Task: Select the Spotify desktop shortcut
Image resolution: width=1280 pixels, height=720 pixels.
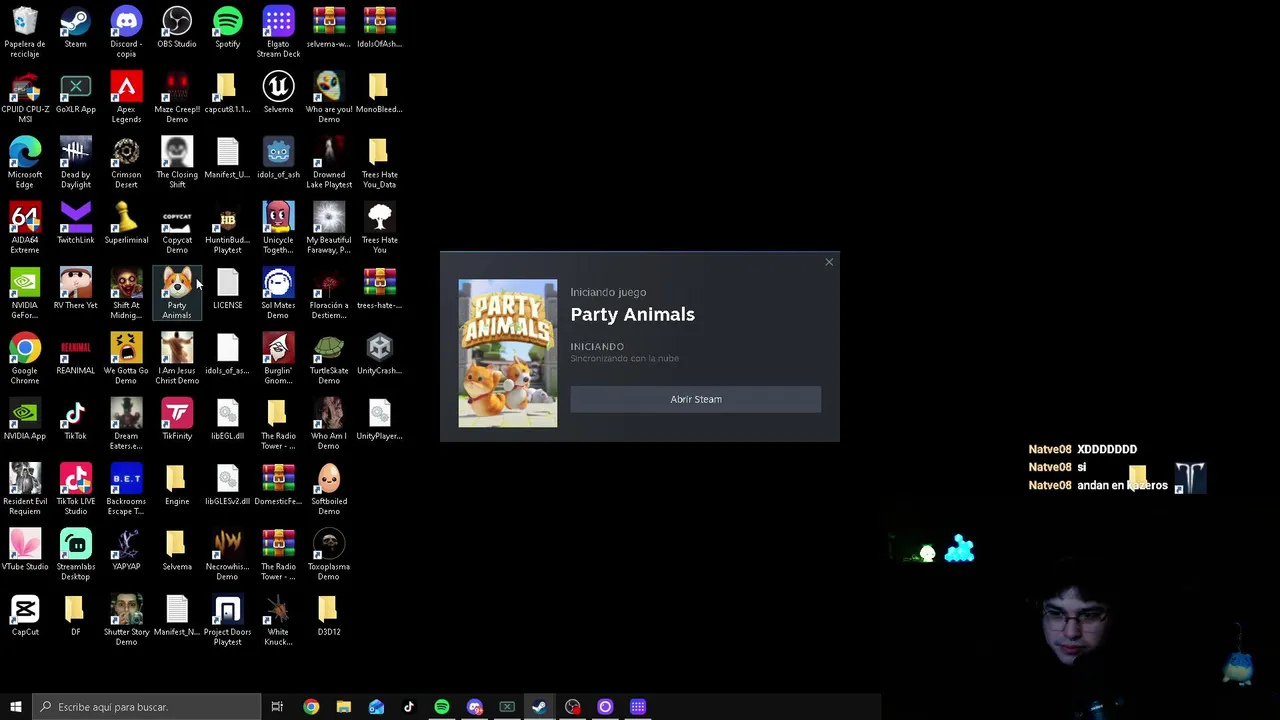Action: pos(227,27)
